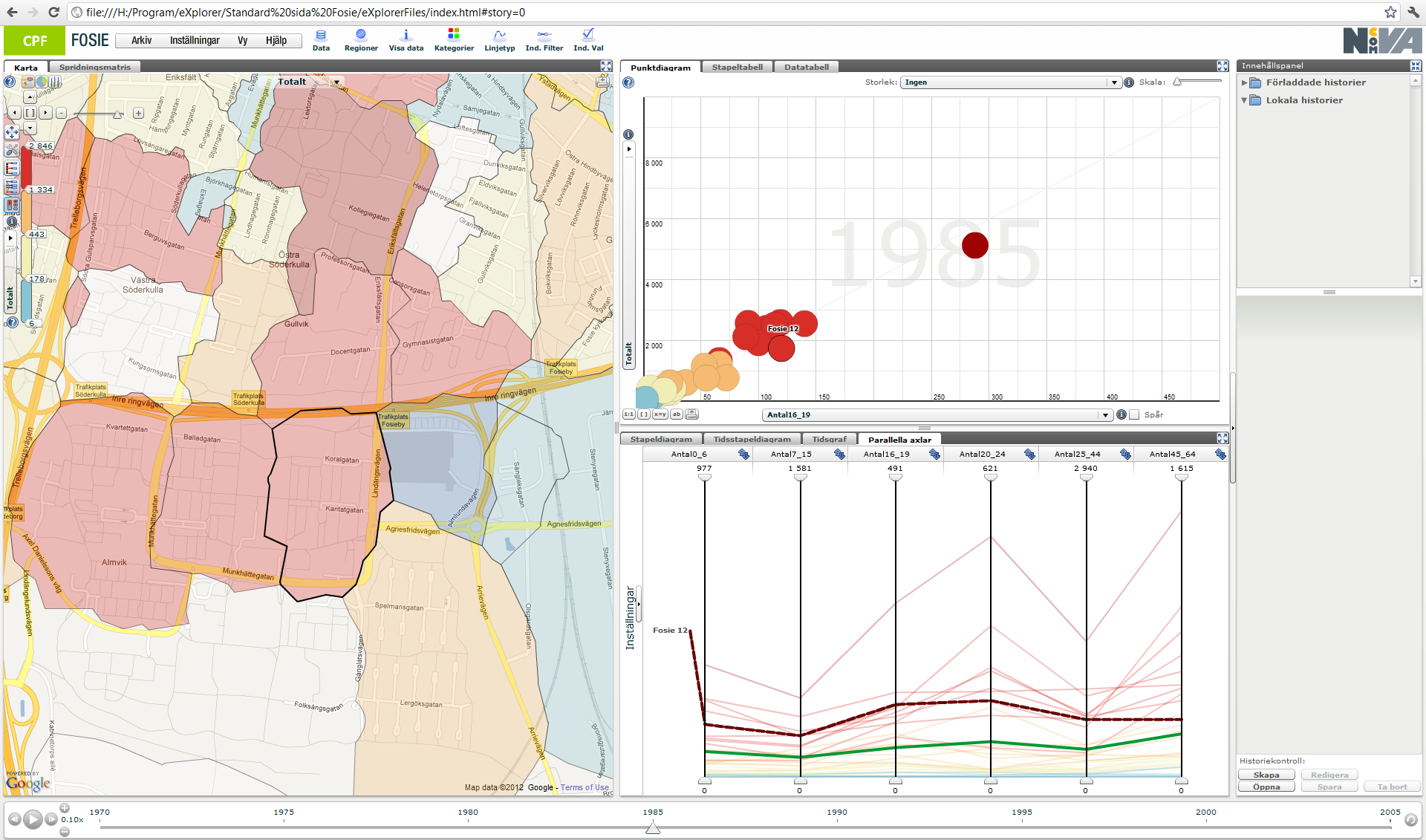Select the pie chart map icon
This screenshot has width=1426, height=840.
tap(42, 82)
